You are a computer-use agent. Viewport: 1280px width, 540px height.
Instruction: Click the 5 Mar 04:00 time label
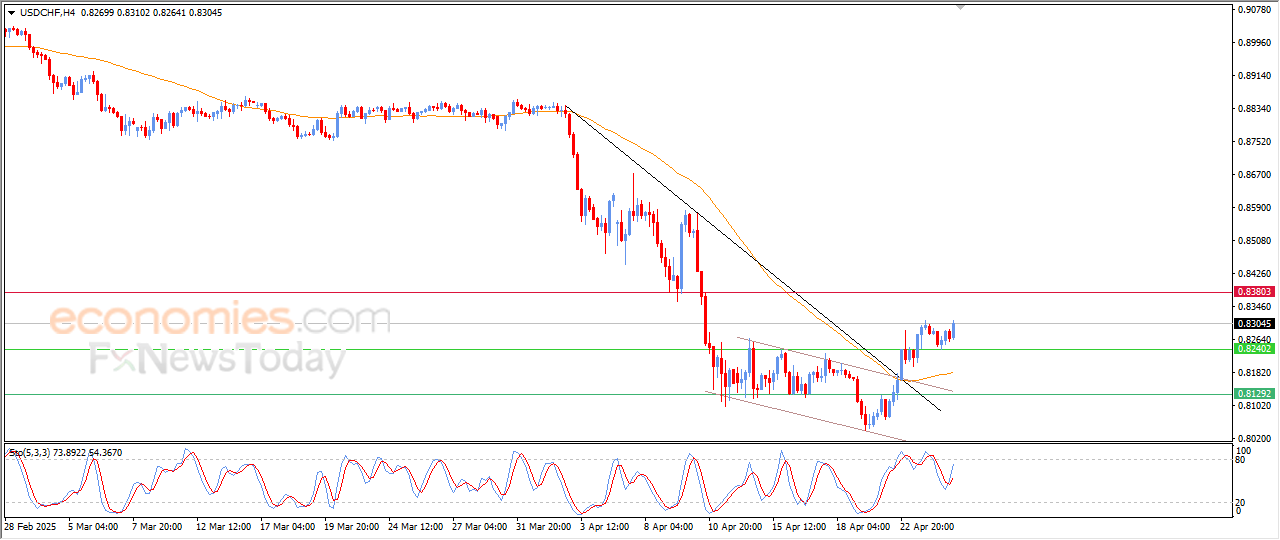(92, 526)
